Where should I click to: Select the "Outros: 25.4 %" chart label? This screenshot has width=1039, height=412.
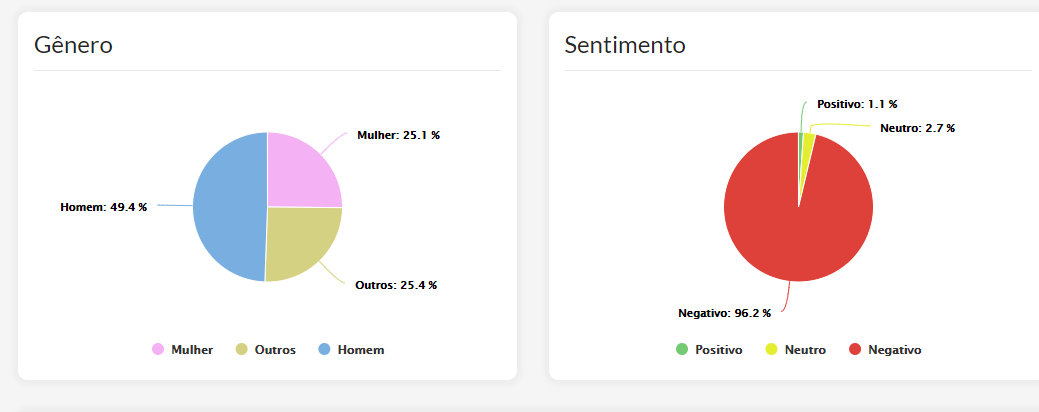click(396, 285)
